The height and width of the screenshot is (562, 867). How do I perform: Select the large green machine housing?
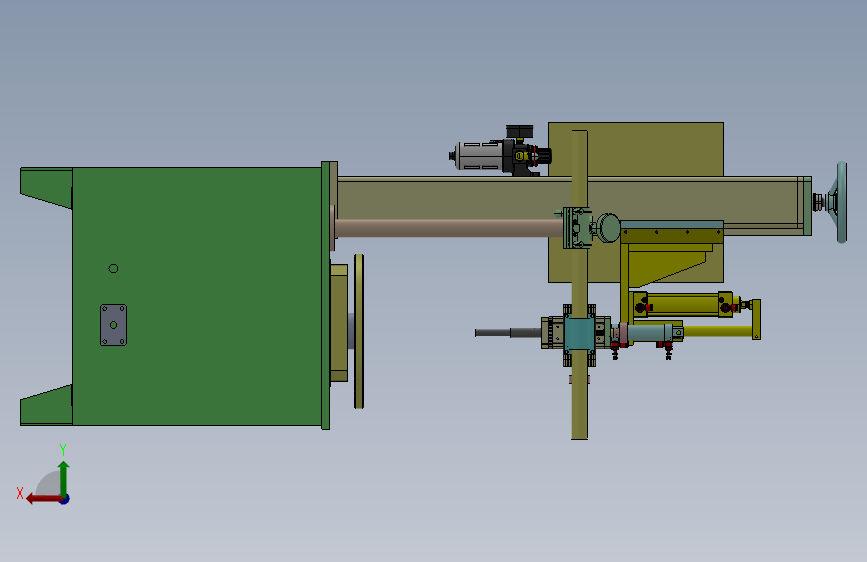(x=196, y=296)
